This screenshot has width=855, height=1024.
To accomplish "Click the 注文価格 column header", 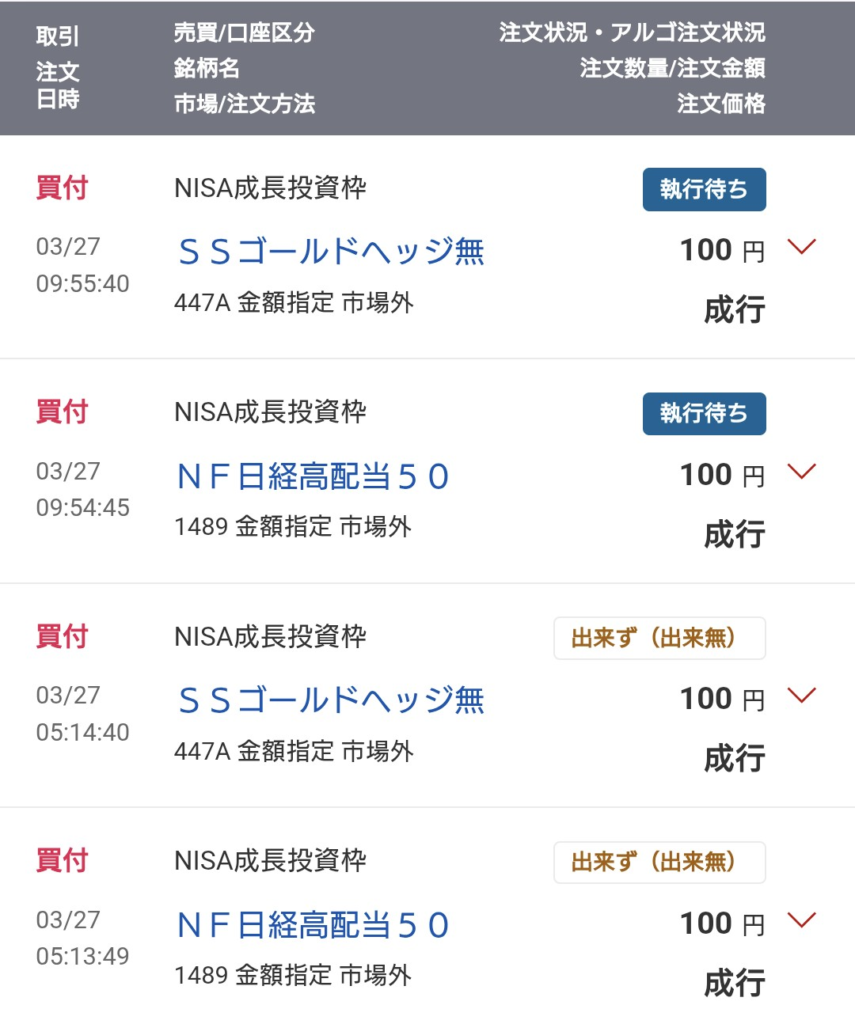I will [x=721, y=103].
